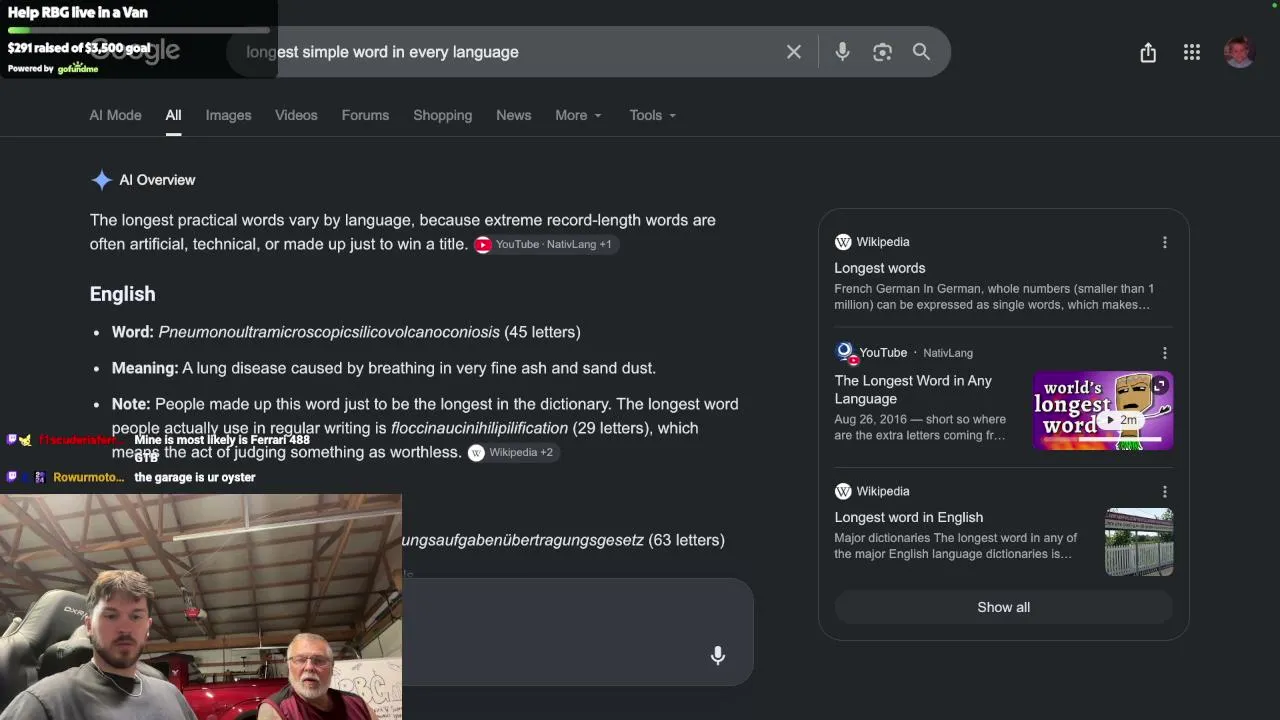
Task: Click the AI Overview sparkle icon
Action: 101,180
